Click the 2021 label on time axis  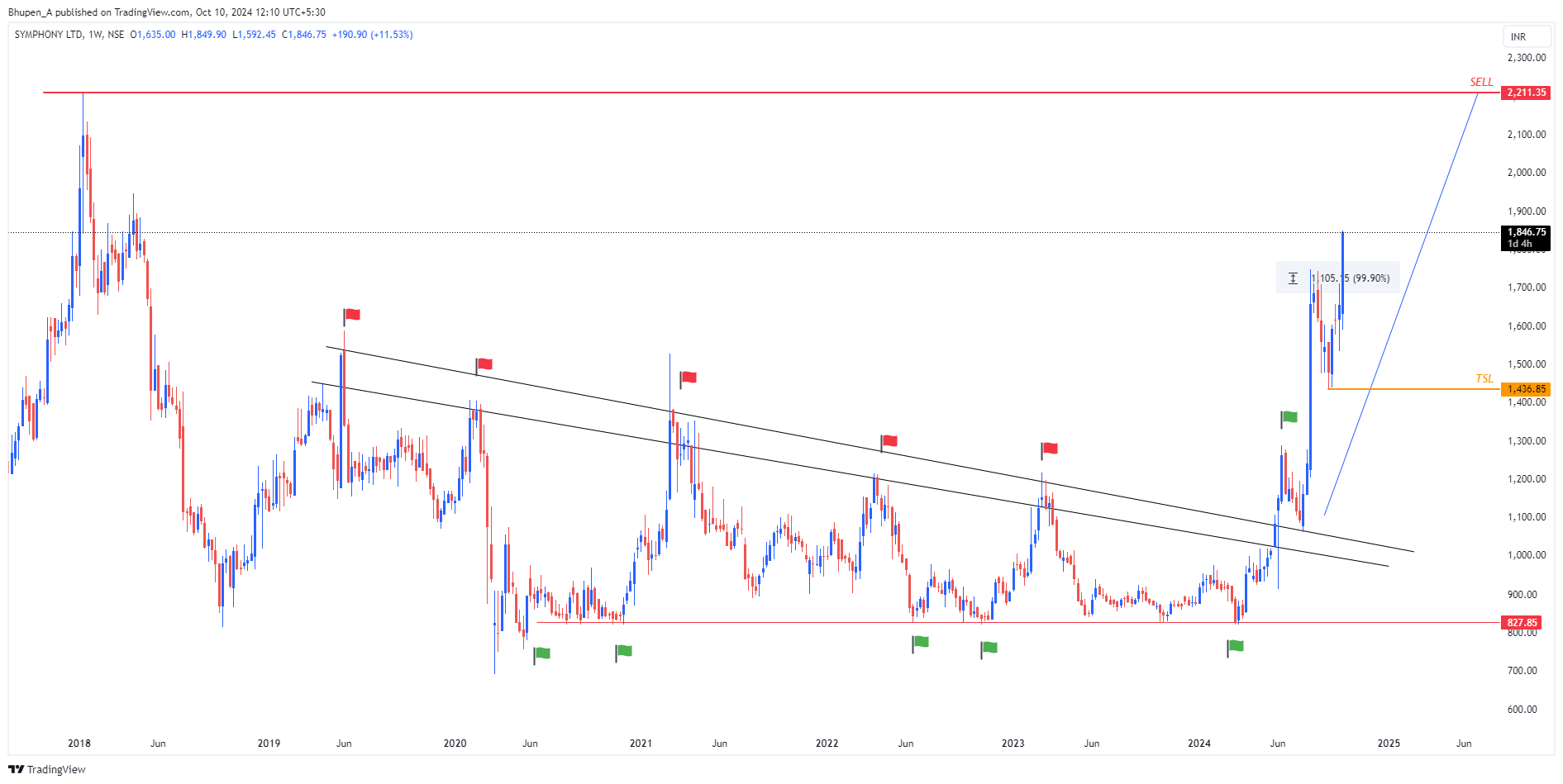(x=641, y=744)
